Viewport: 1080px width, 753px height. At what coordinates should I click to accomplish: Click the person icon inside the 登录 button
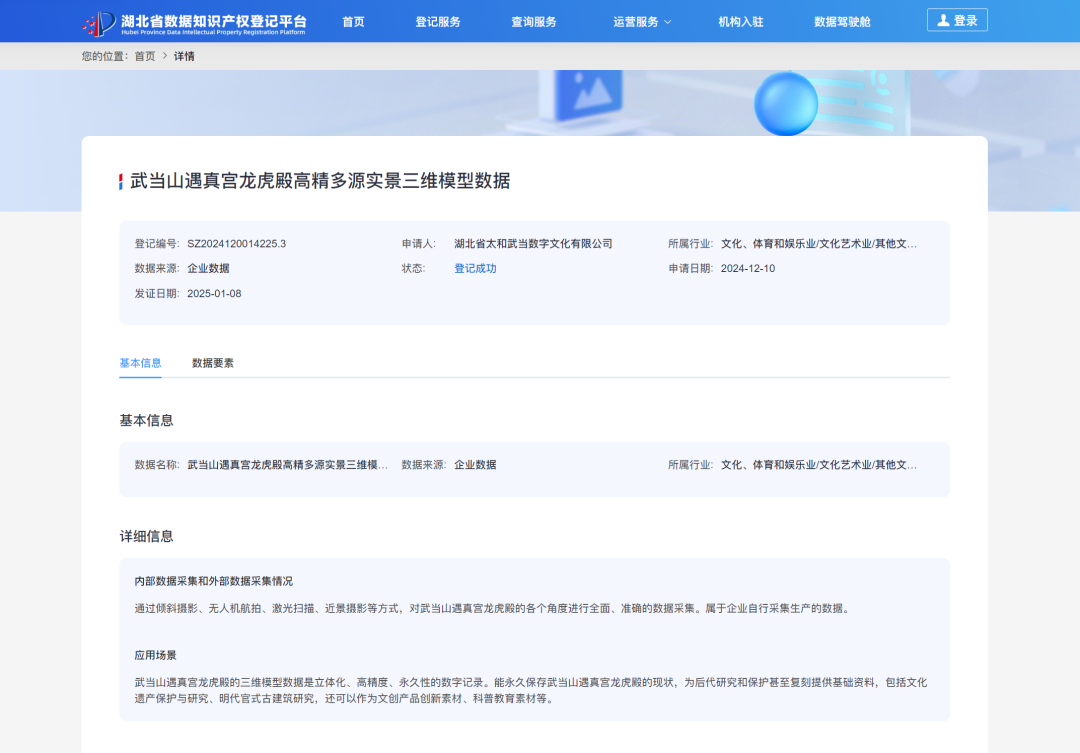coord(944,19)
